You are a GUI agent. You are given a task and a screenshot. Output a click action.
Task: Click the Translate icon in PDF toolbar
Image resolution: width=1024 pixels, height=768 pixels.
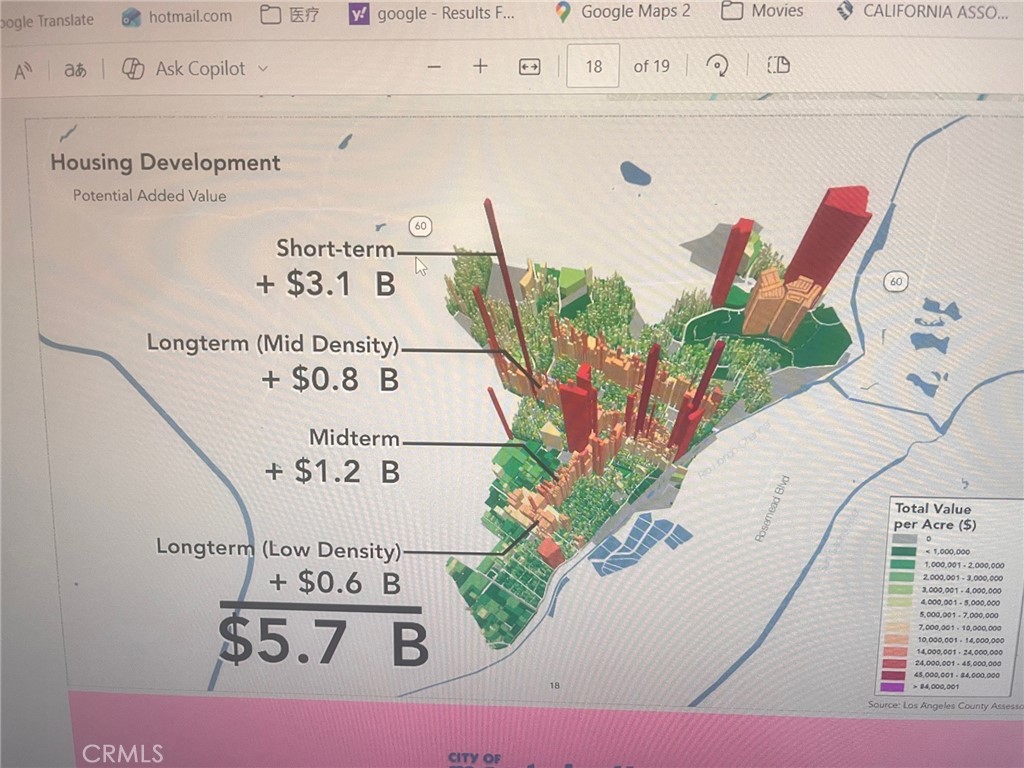pos(75,70)
